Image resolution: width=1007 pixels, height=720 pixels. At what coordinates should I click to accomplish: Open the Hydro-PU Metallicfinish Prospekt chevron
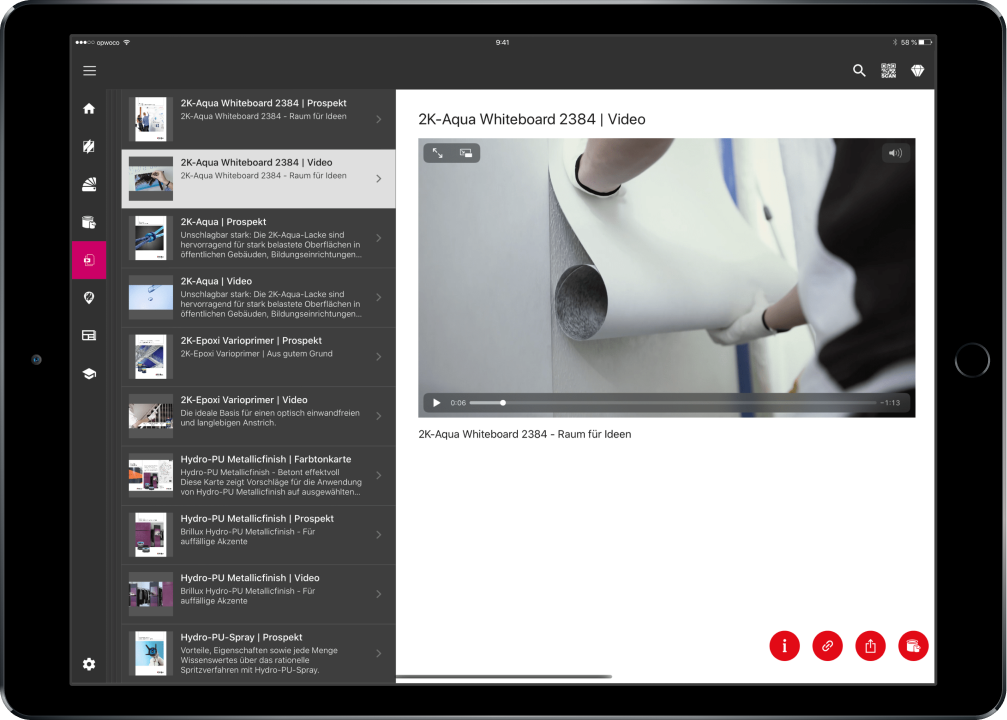click(379, 534)
